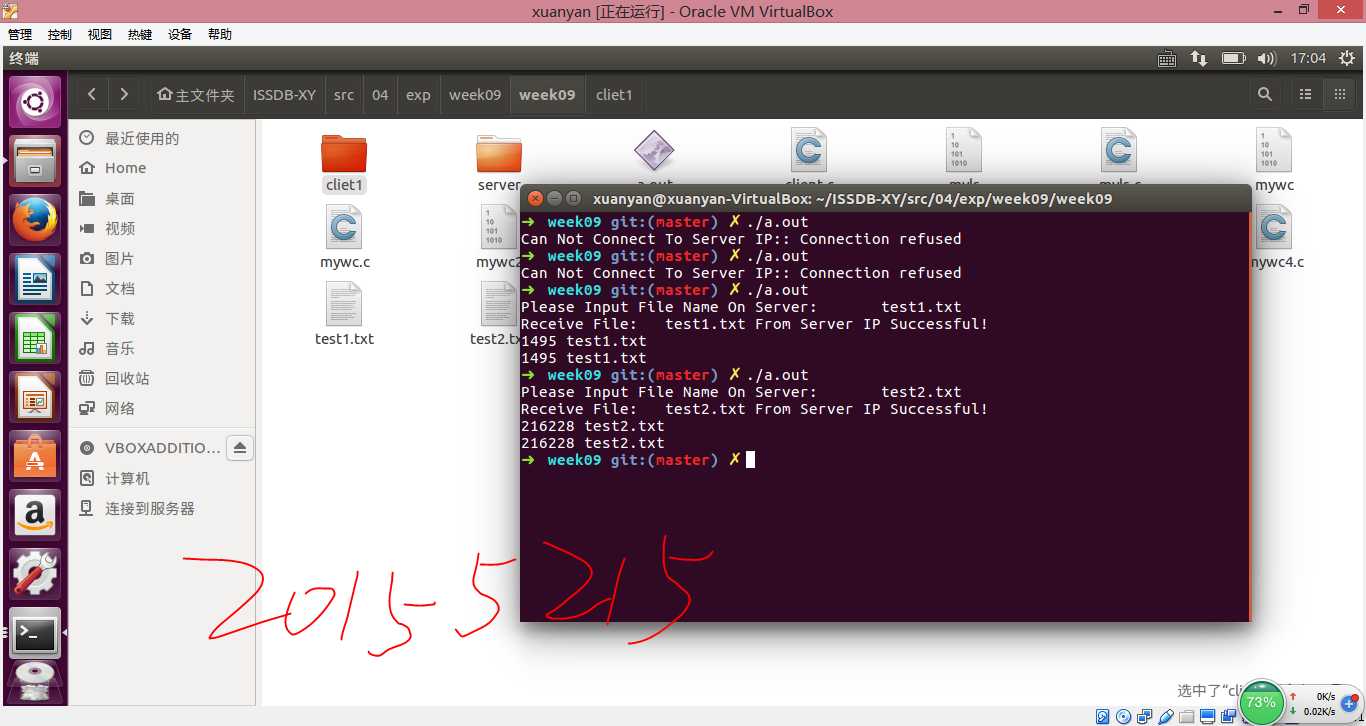Open sound volume indicator

[x=1267, y=59]
